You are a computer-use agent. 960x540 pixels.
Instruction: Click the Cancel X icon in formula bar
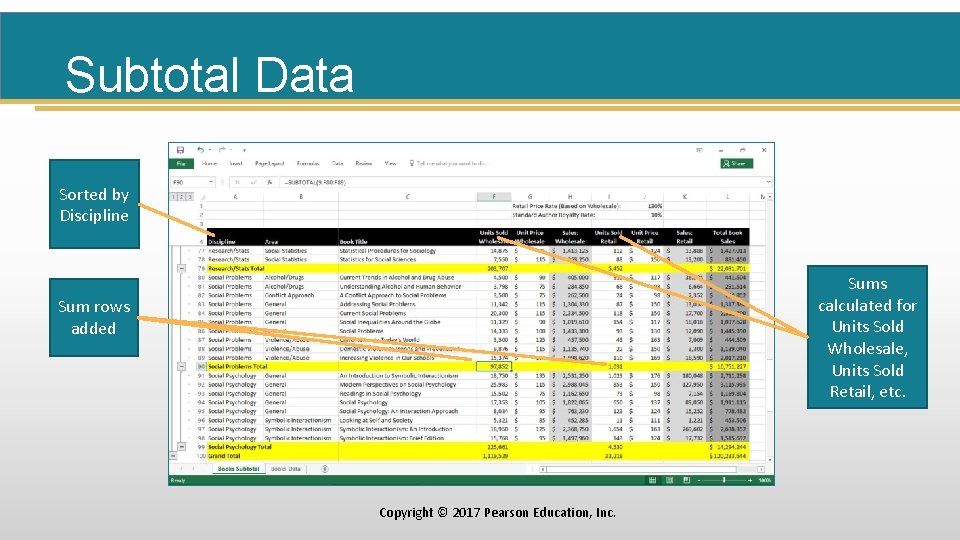pos(238,182)
